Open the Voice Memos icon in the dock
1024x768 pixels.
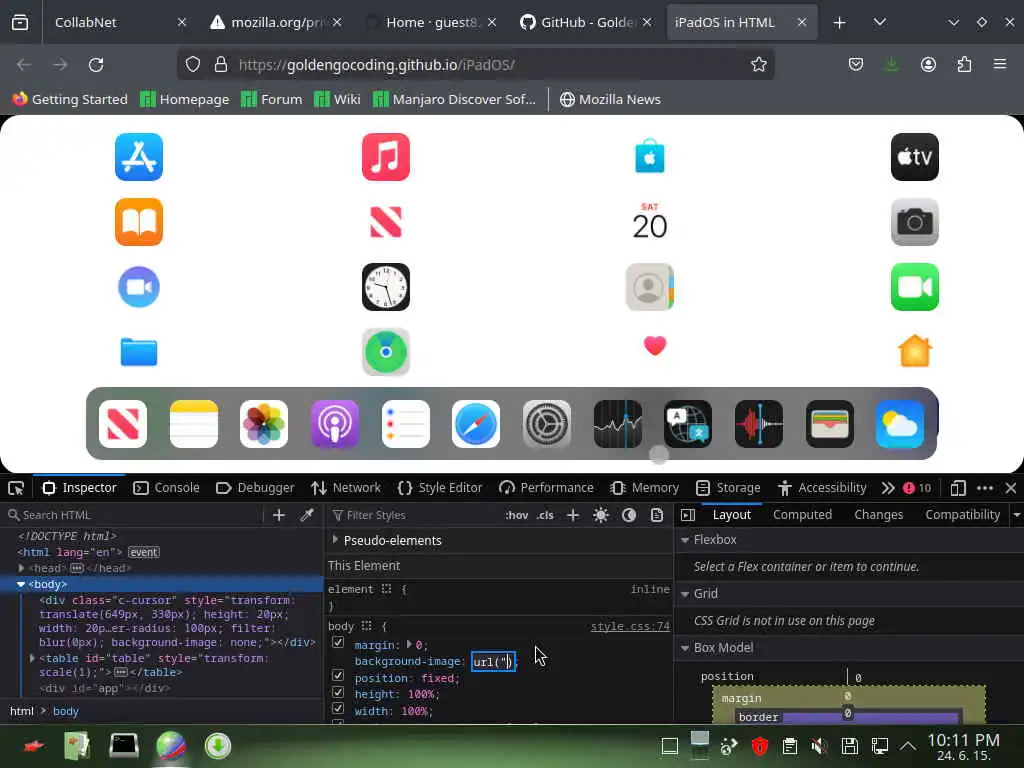click(759, 424)
